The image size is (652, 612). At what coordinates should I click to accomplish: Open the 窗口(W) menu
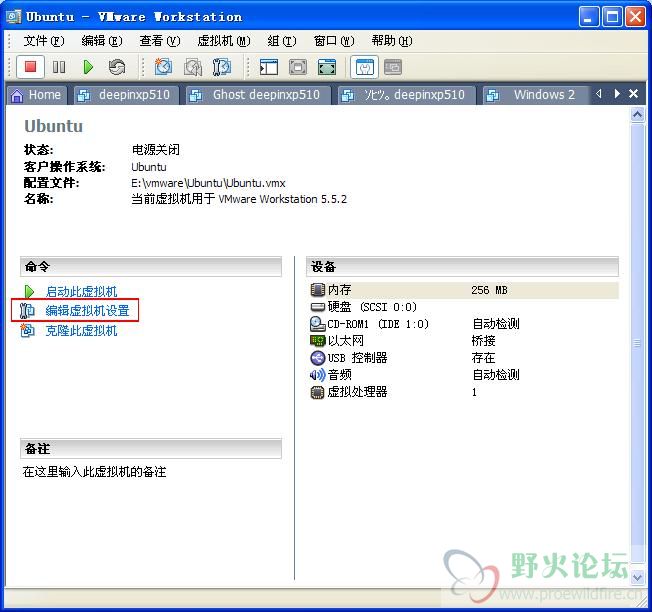[x=334, y=41]
